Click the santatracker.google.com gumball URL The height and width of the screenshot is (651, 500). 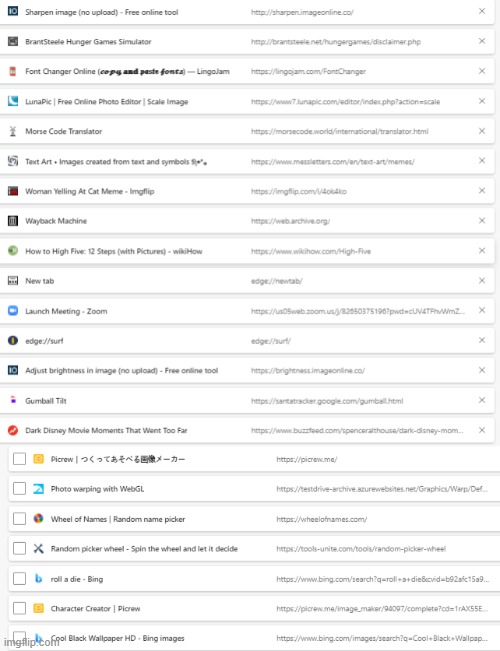click(327, 401)
